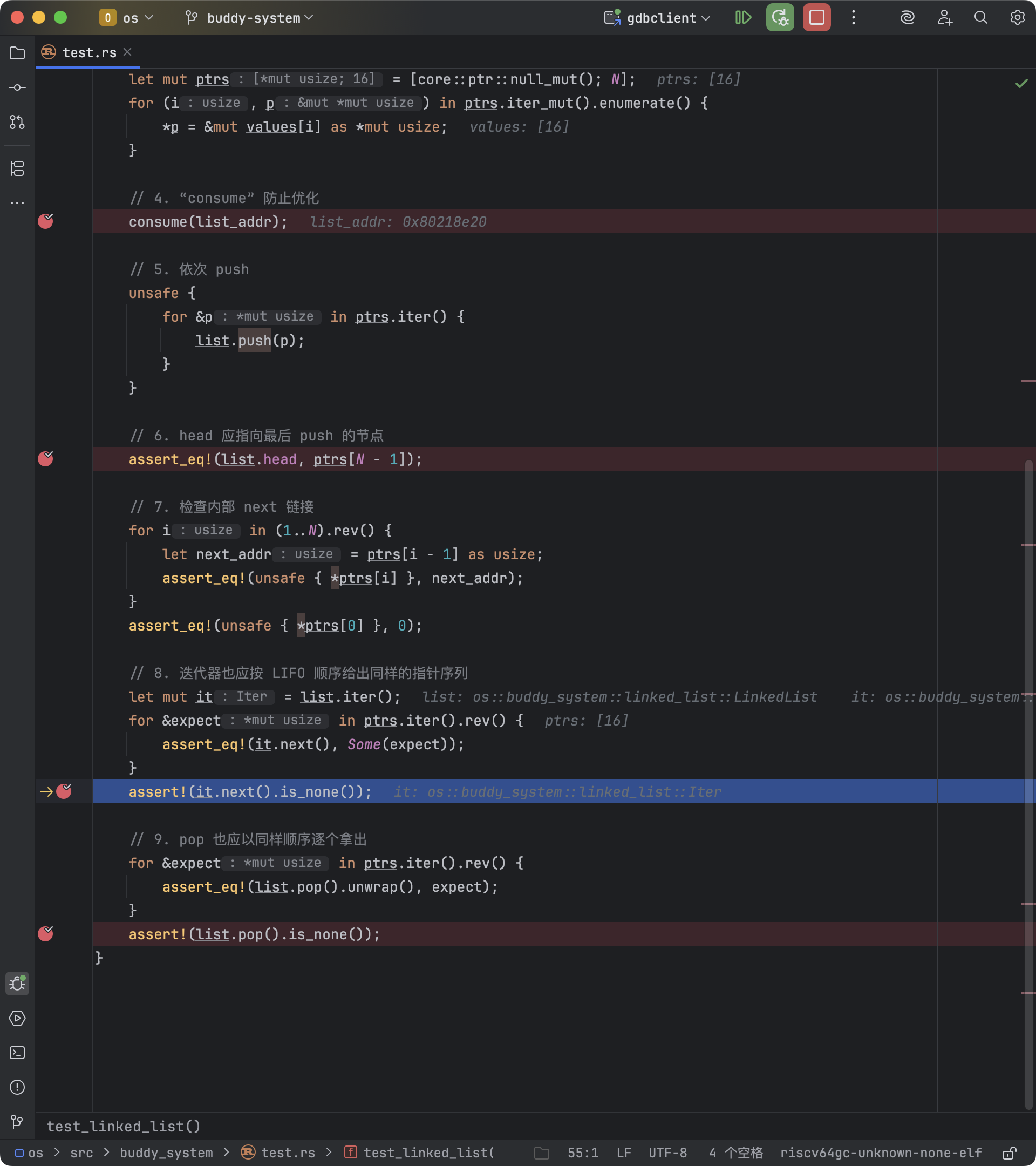Open Code With Me add-user icon
Screen dimensions: 1036x1166
coord(944,18)
